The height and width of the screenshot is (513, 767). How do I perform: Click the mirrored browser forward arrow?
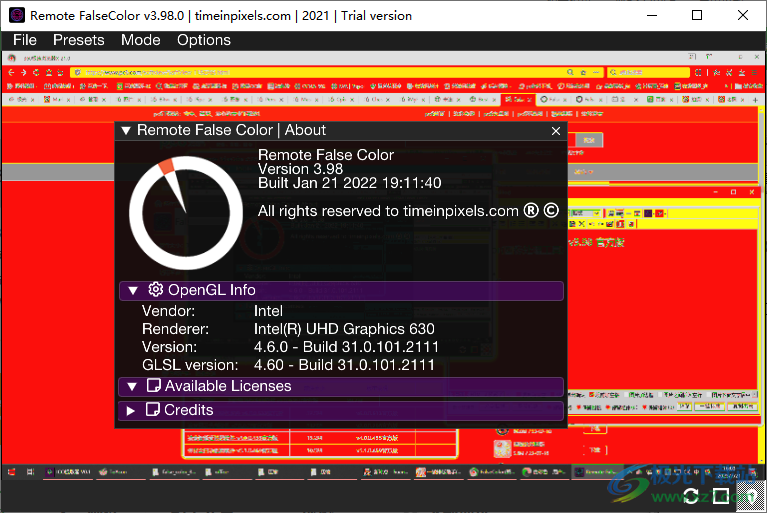23,72
